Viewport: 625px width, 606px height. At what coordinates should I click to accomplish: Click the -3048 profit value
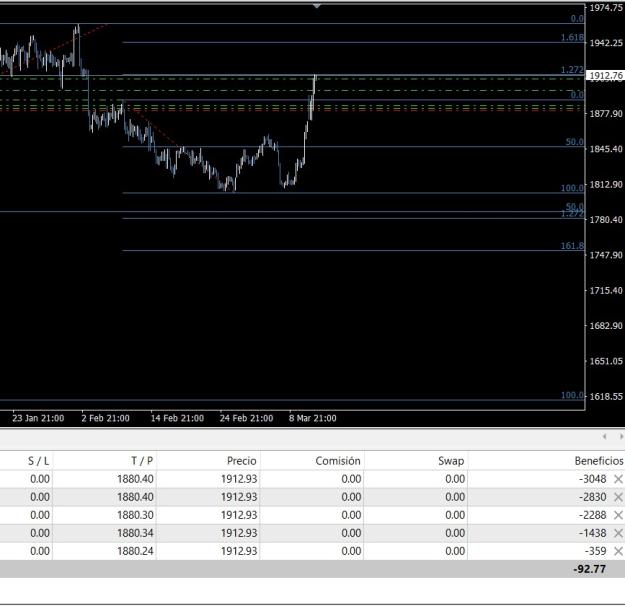click(x=593, y=479)
